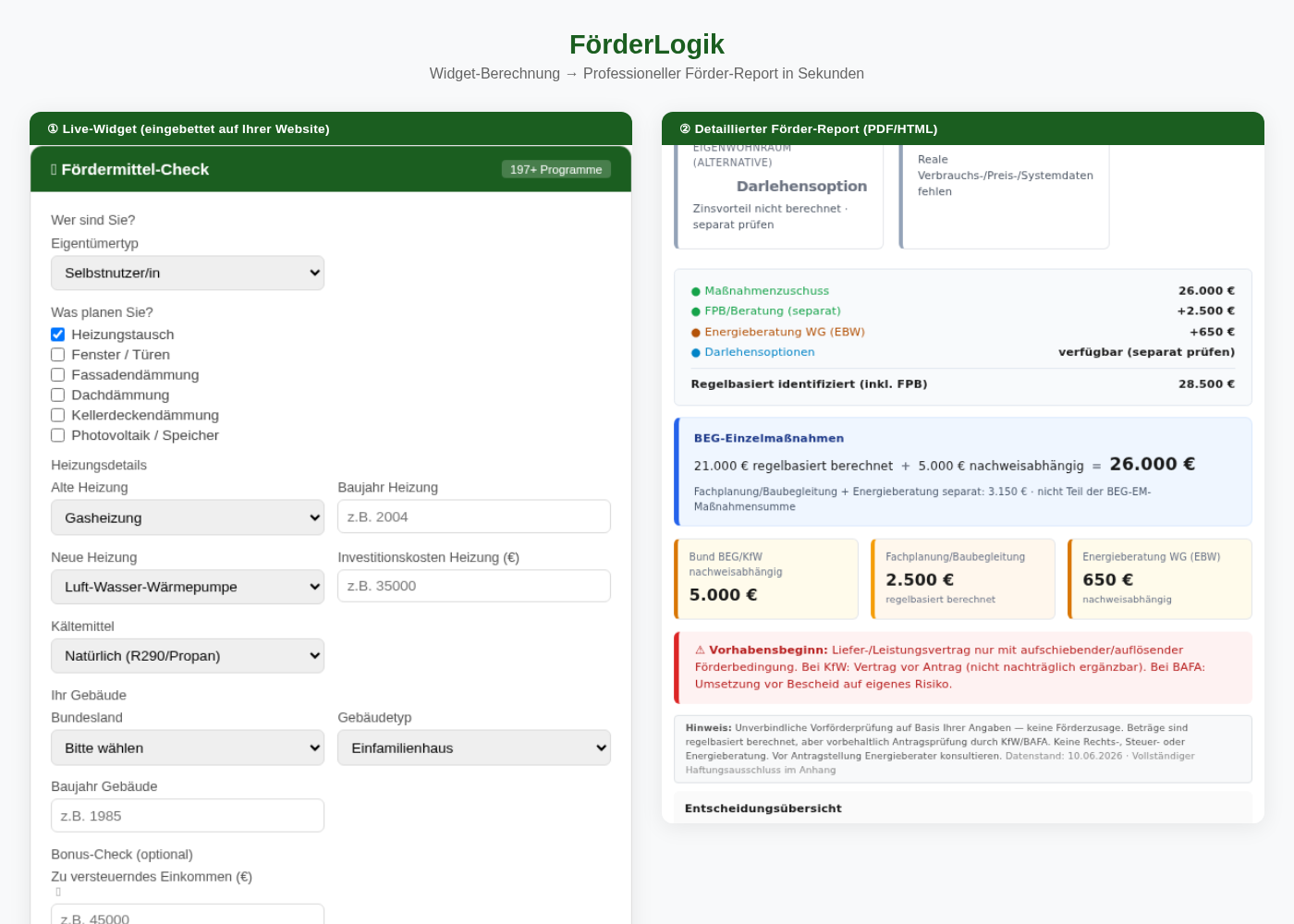Click the Entscheidungsübersicht section heading
1294x924 pixels.
coord(763,808)
